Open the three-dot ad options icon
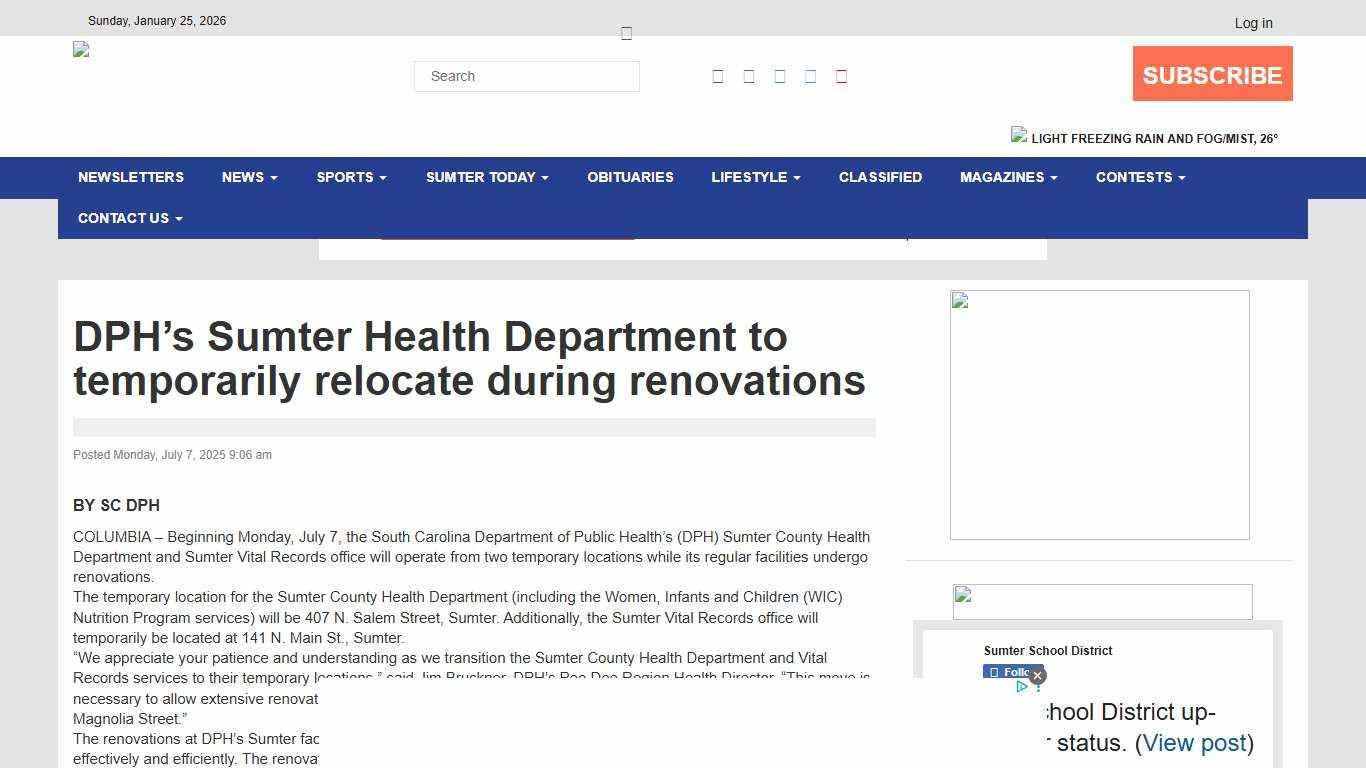Viewport: 1366px width, 768px height. pos(1038,688)
